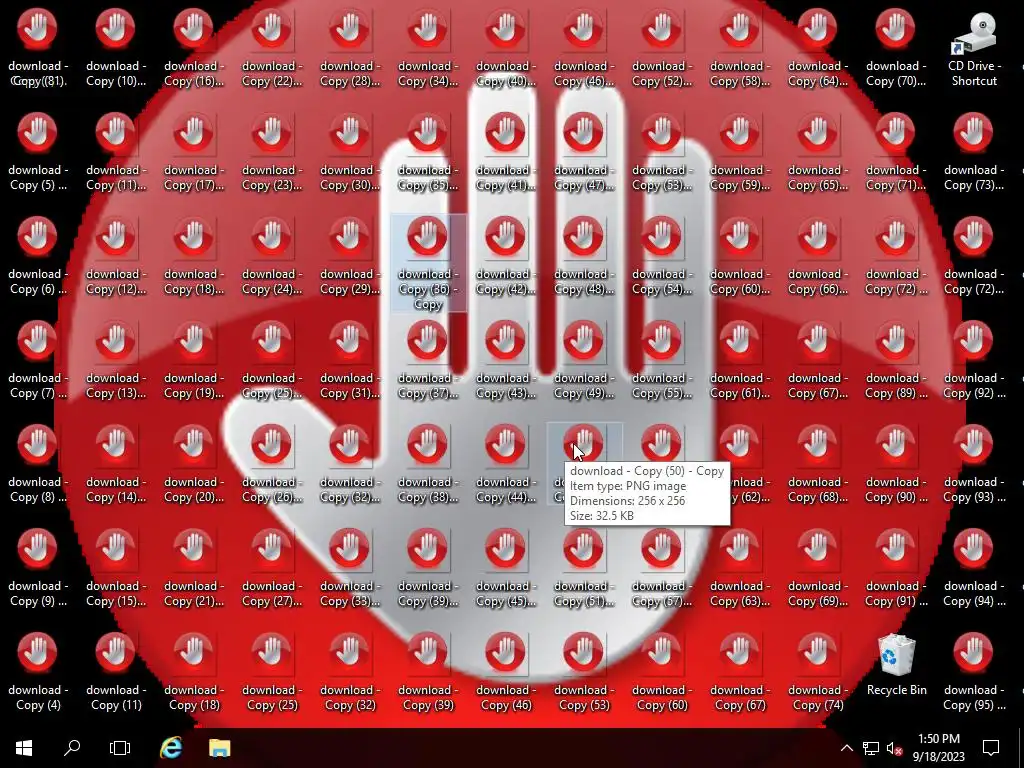The width and height of the screenshot is (1024, 768).
Task: Select the download - Copy (52) file
Action: (x=662, y=50)
